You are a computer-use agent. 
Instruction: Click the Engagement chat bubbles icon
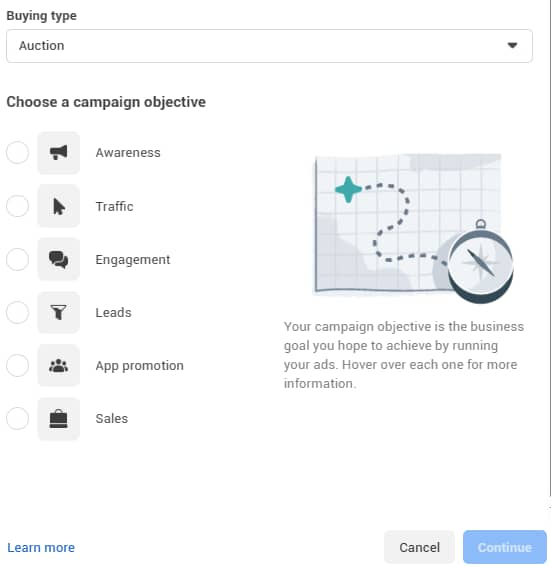pyautogui.click(x=59, y=259)
